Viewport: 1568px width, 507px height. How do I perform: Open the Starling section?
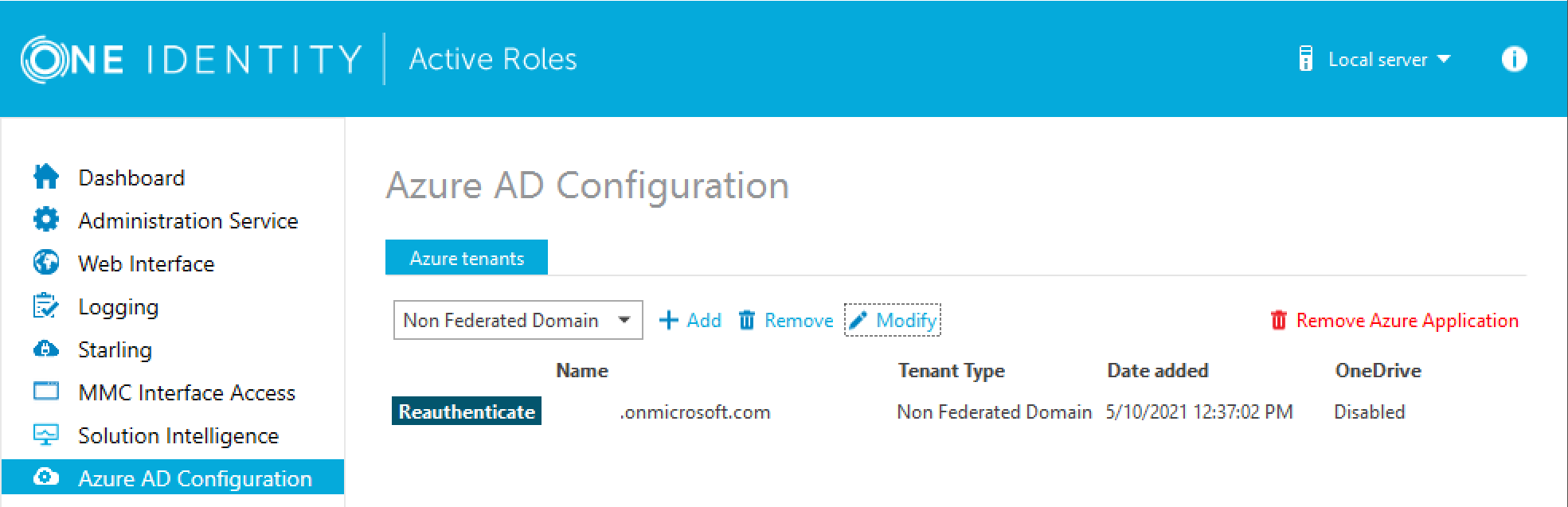(115, 350)
